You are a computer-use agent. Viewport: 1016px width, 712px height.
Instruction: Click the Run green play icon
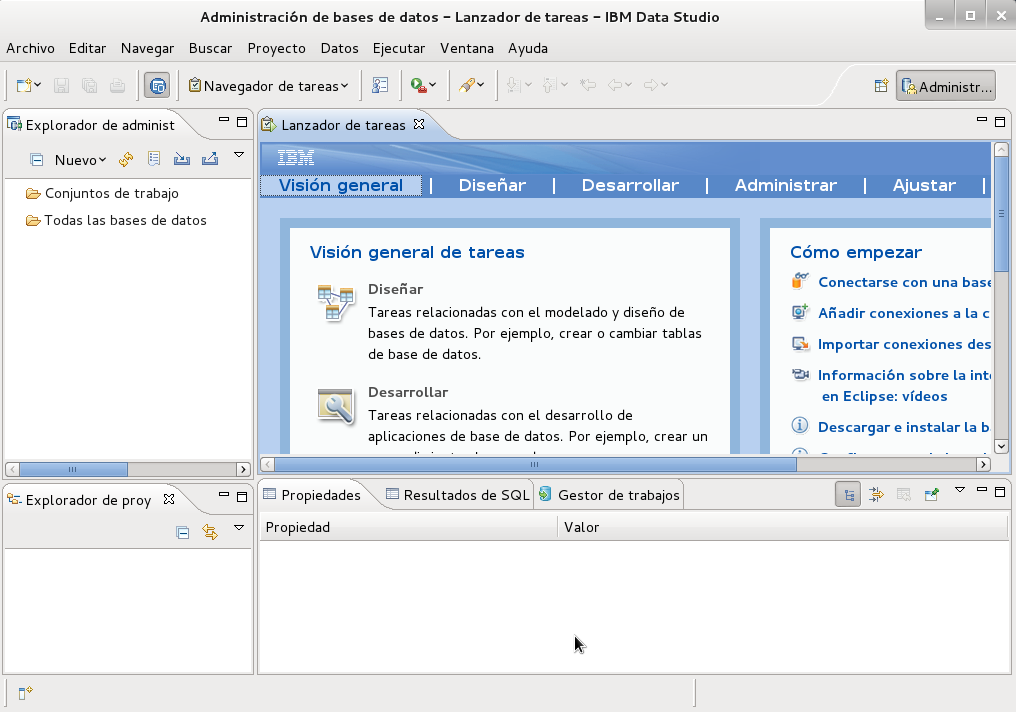tap(418, 86)
